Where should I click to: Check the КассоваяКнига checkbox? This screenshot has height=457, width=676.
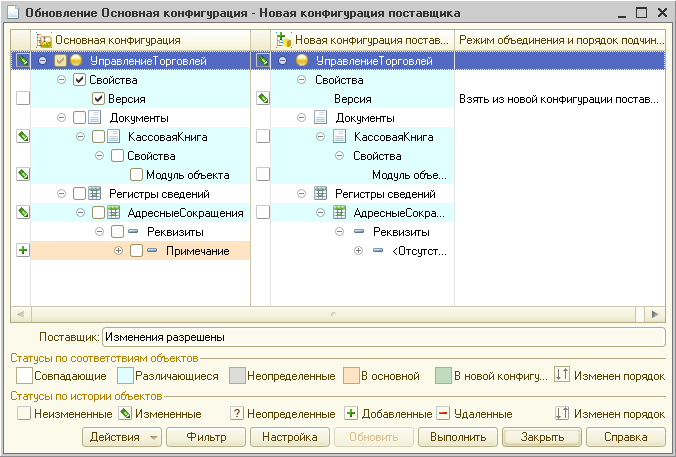(x=98, y=137)
